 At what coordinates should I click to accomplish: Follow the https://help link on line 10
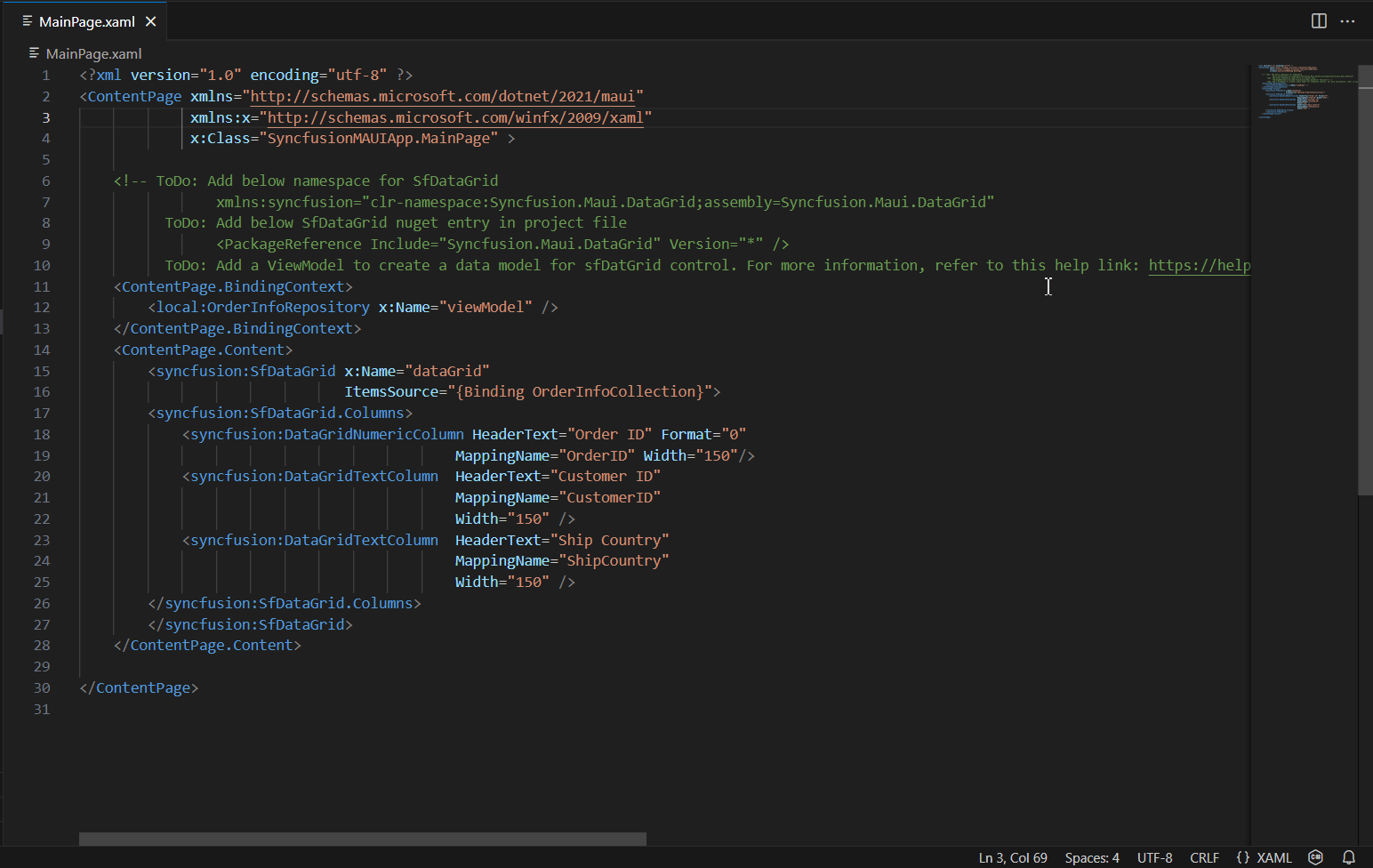click(x=1199, y=265)
